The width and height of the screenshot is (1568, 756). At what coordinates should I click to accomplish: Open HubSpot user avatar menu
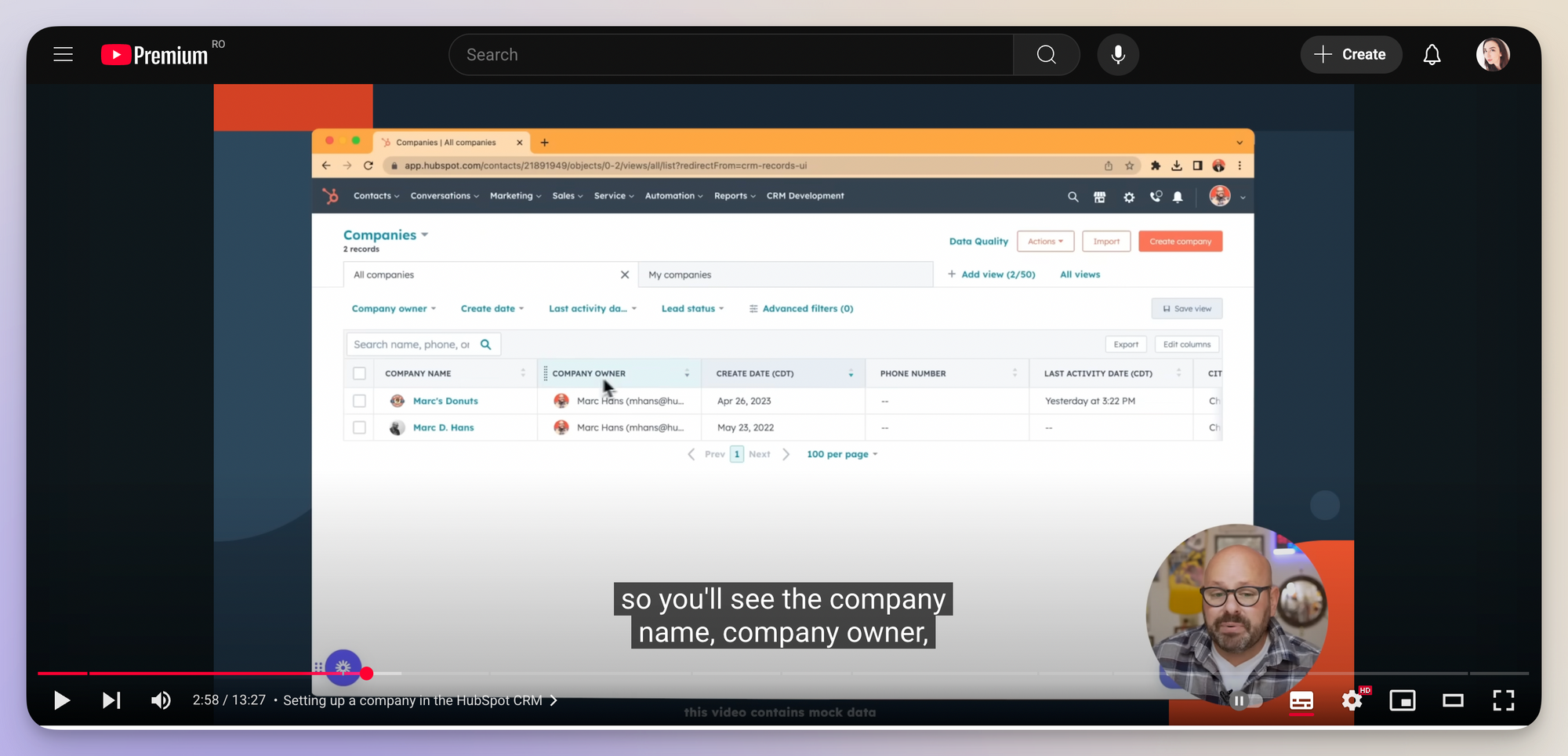point(1227,196)
